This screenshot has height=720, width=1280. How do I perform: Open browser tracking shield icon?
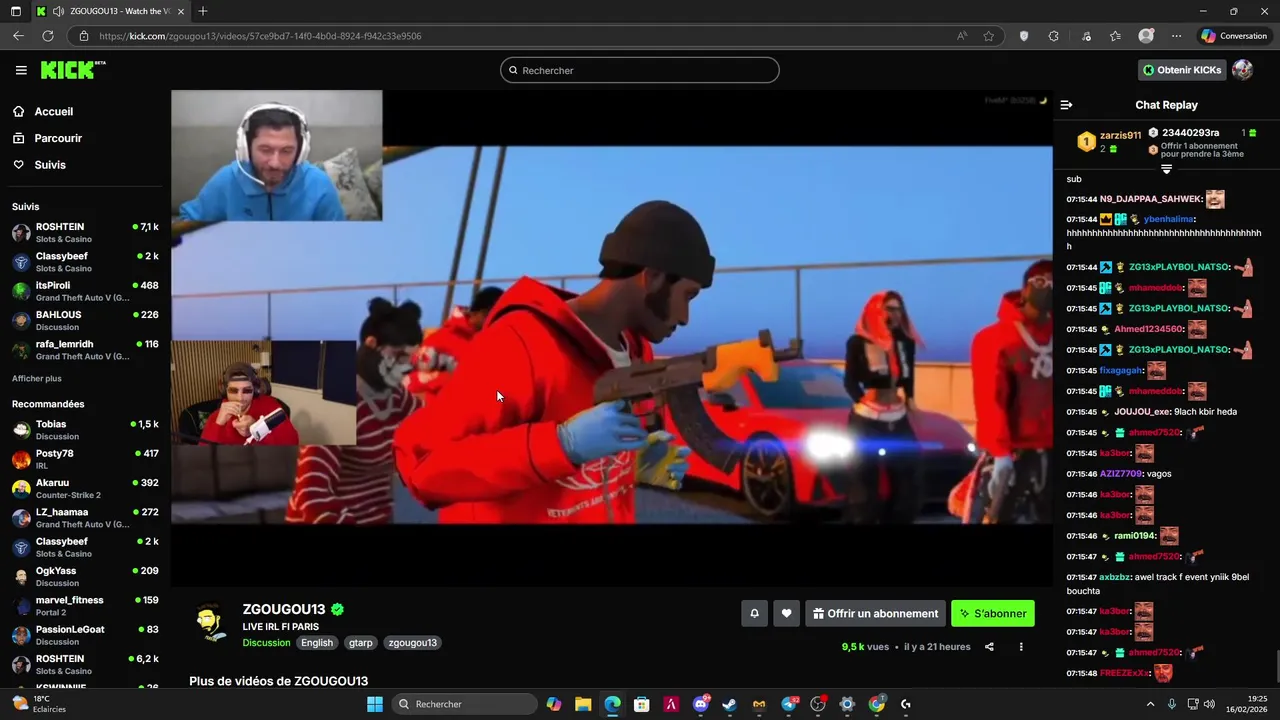click(x=1023, y=36)
